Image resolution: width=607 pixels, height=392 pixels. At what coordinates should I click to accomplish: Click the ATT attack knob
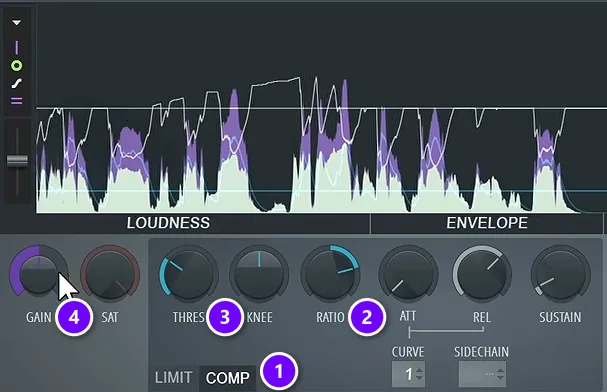[408, 273]
